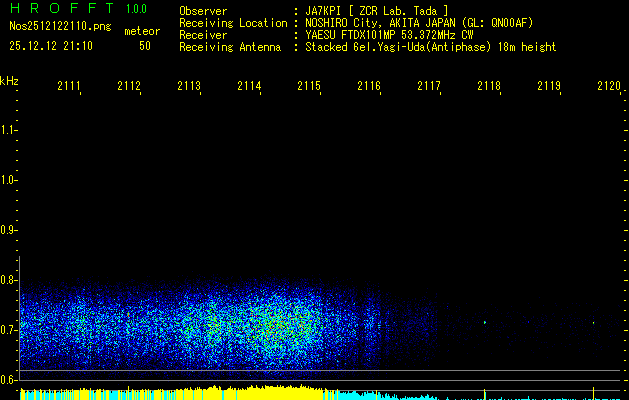Click the meteor count value 50
Viewport: 629px width, 400px height.
145,46
